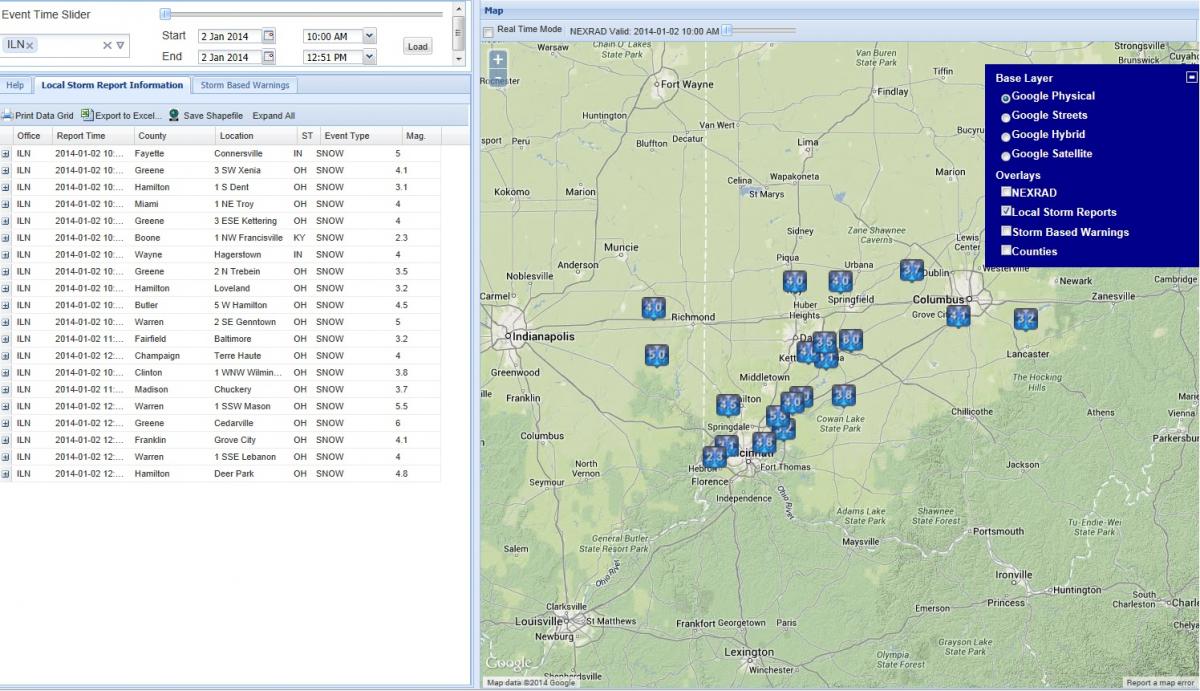1200x691 pixels.
Task: Click the Save Shapefile globe icon
Action: 174,116
